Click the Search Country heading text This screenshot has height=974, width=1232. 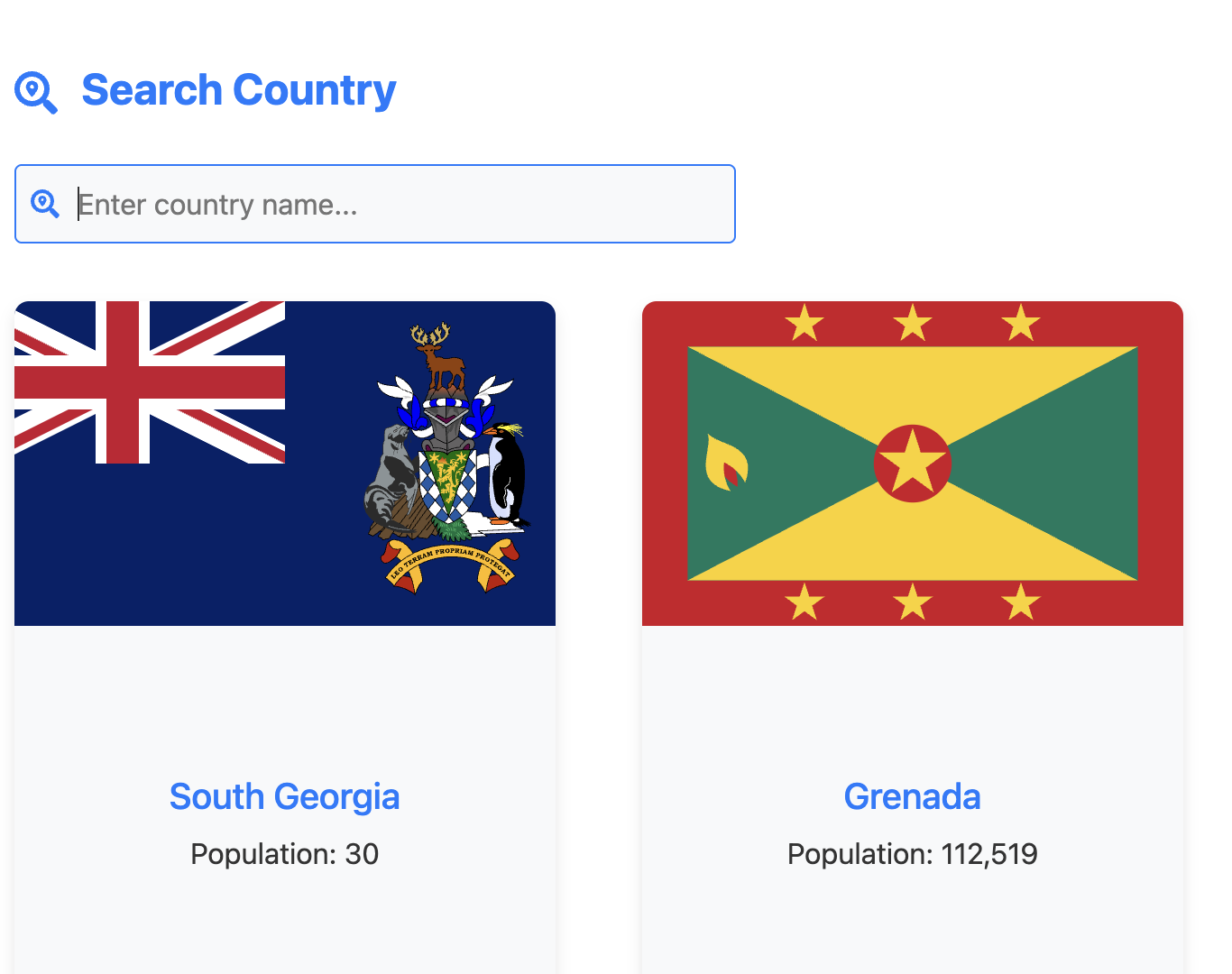pyautogui.click(x=239, y=90)
